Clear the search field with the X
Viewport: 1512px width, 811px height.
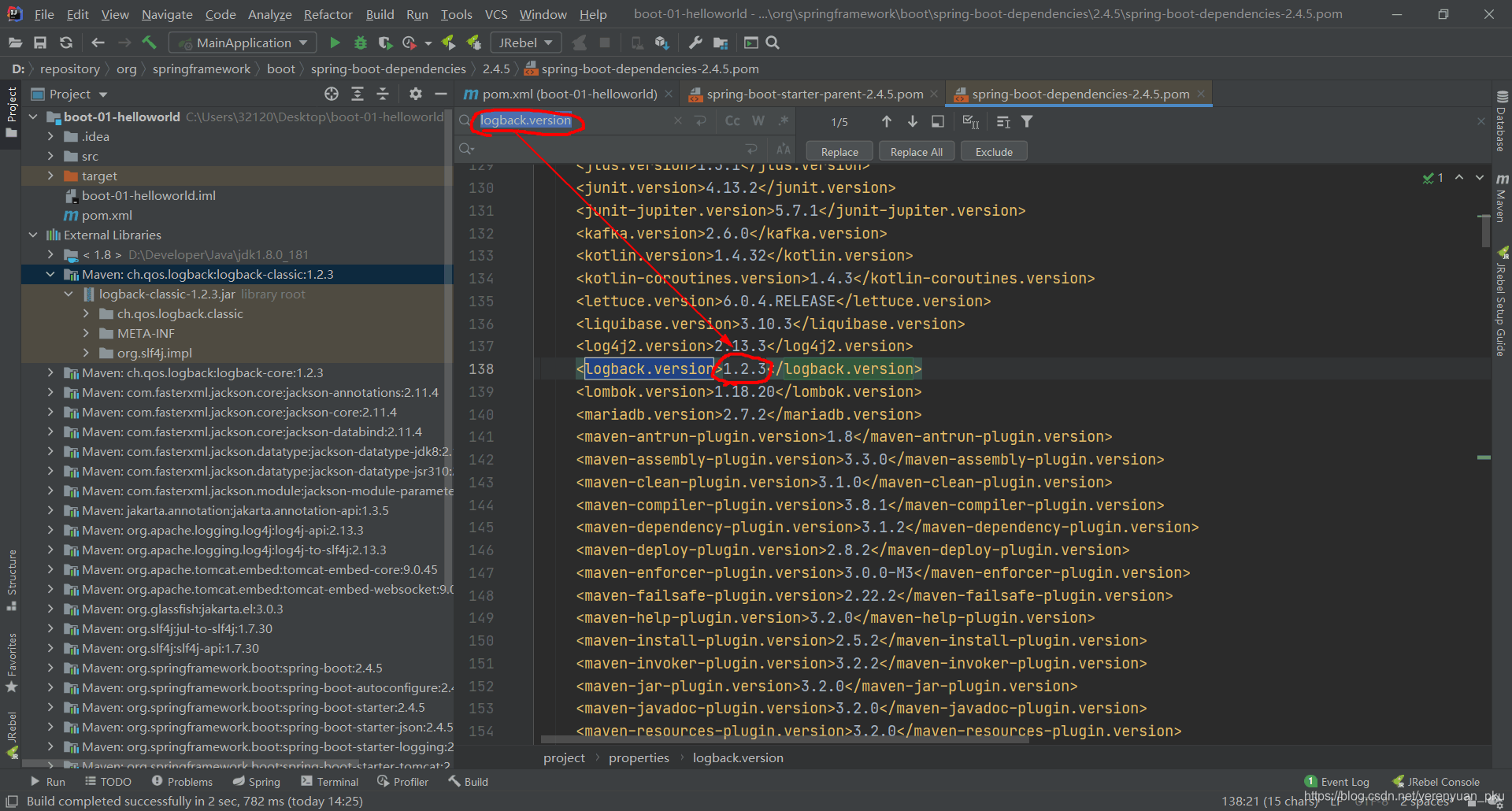click(678, 120)
